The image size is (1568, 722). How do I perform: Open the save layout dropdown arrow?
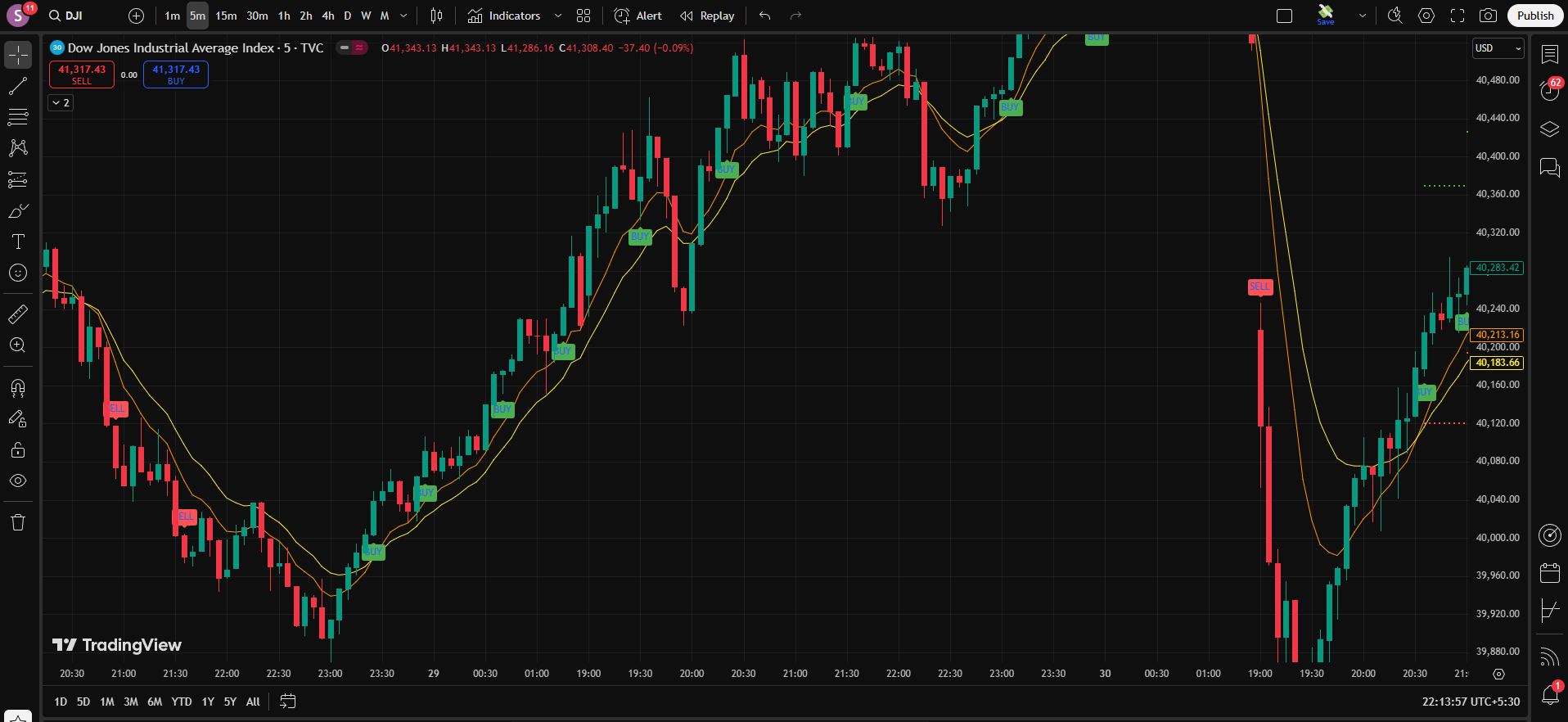pos(1363,16)
